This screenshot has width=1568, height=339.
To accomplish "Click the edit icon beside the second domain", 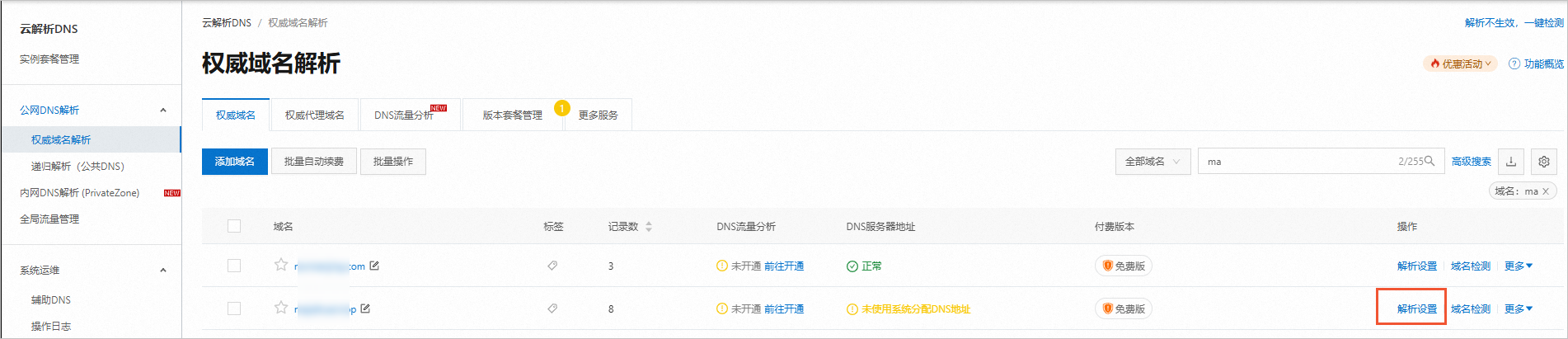I will point(365,308).
